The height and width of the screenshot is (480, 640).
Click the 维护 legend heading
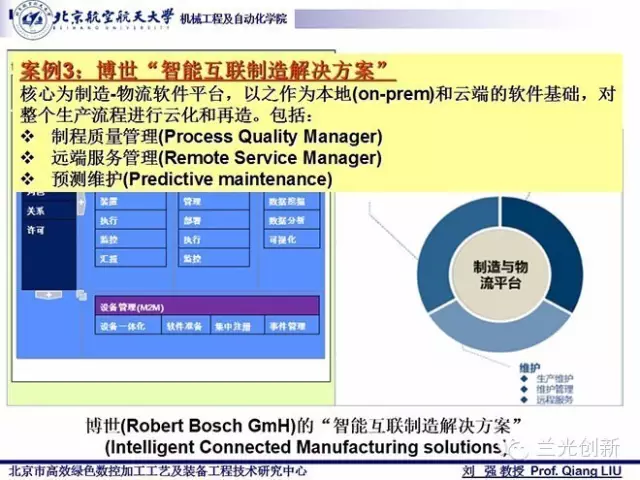(x=529, y=367)
